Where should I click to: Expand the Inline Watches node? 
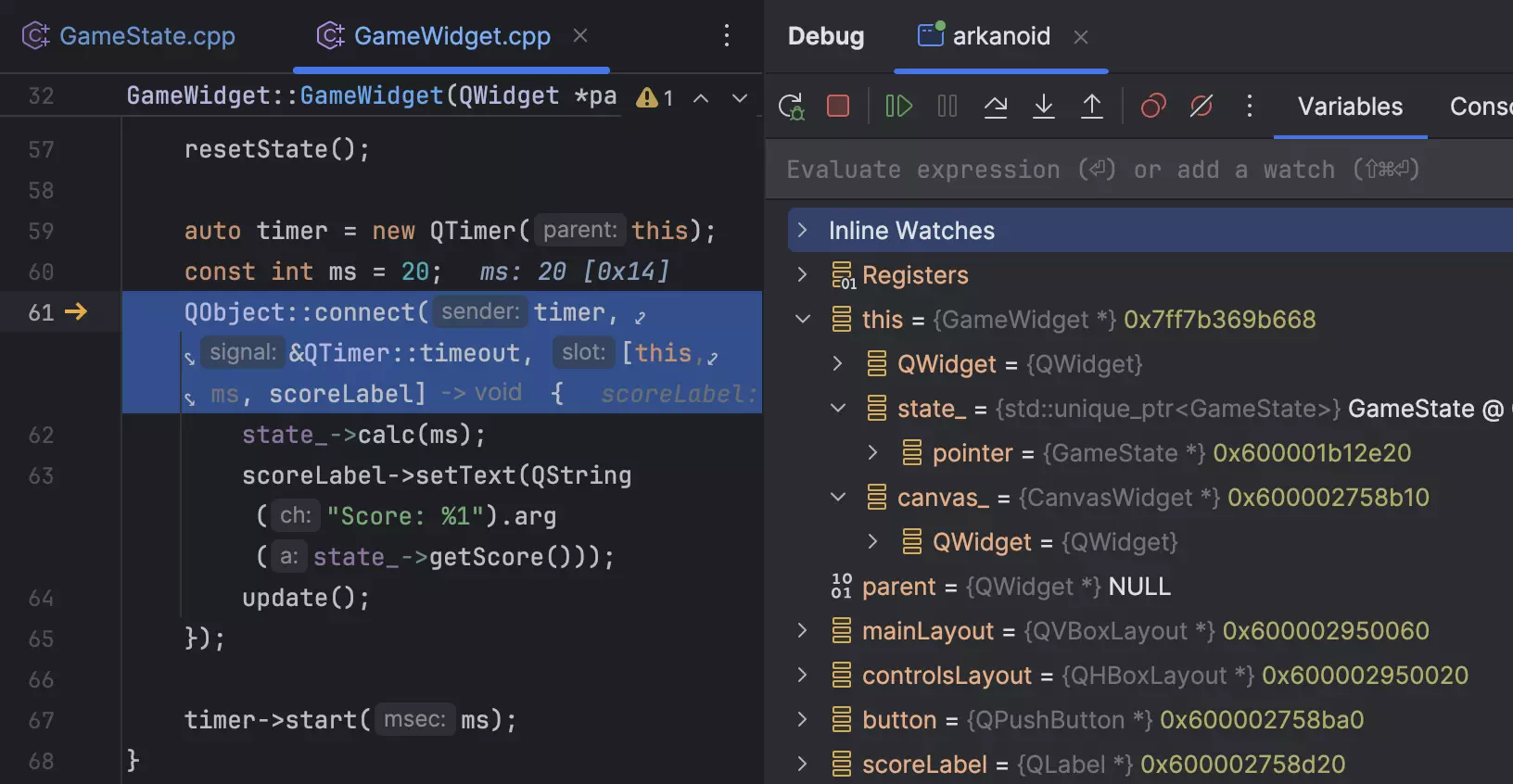(803, 230)
